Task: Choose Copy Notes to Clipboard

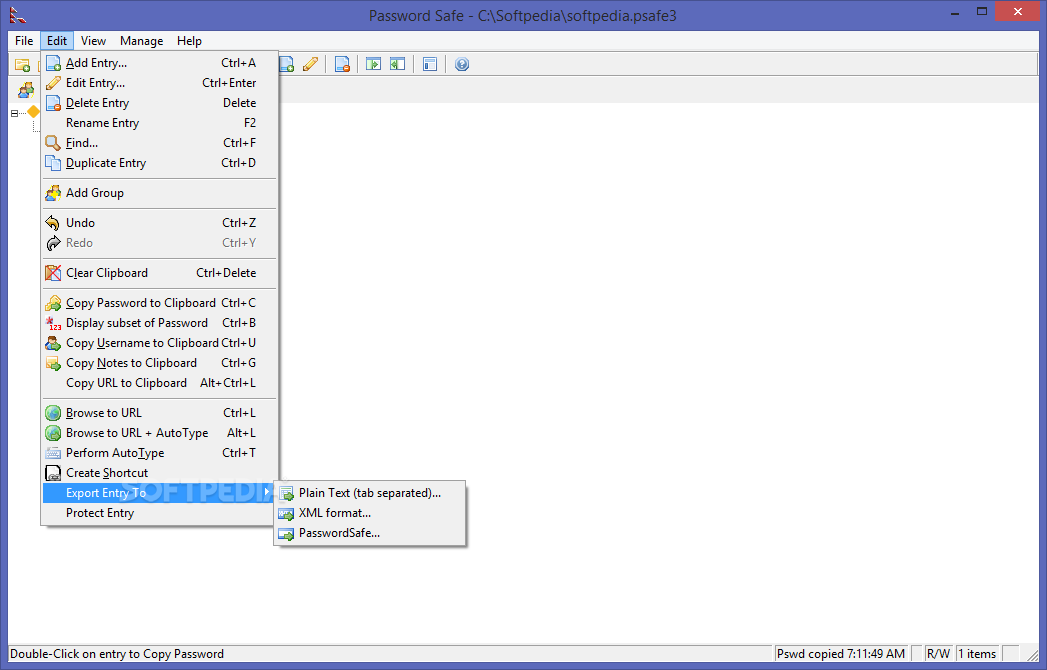Action: 160,363
